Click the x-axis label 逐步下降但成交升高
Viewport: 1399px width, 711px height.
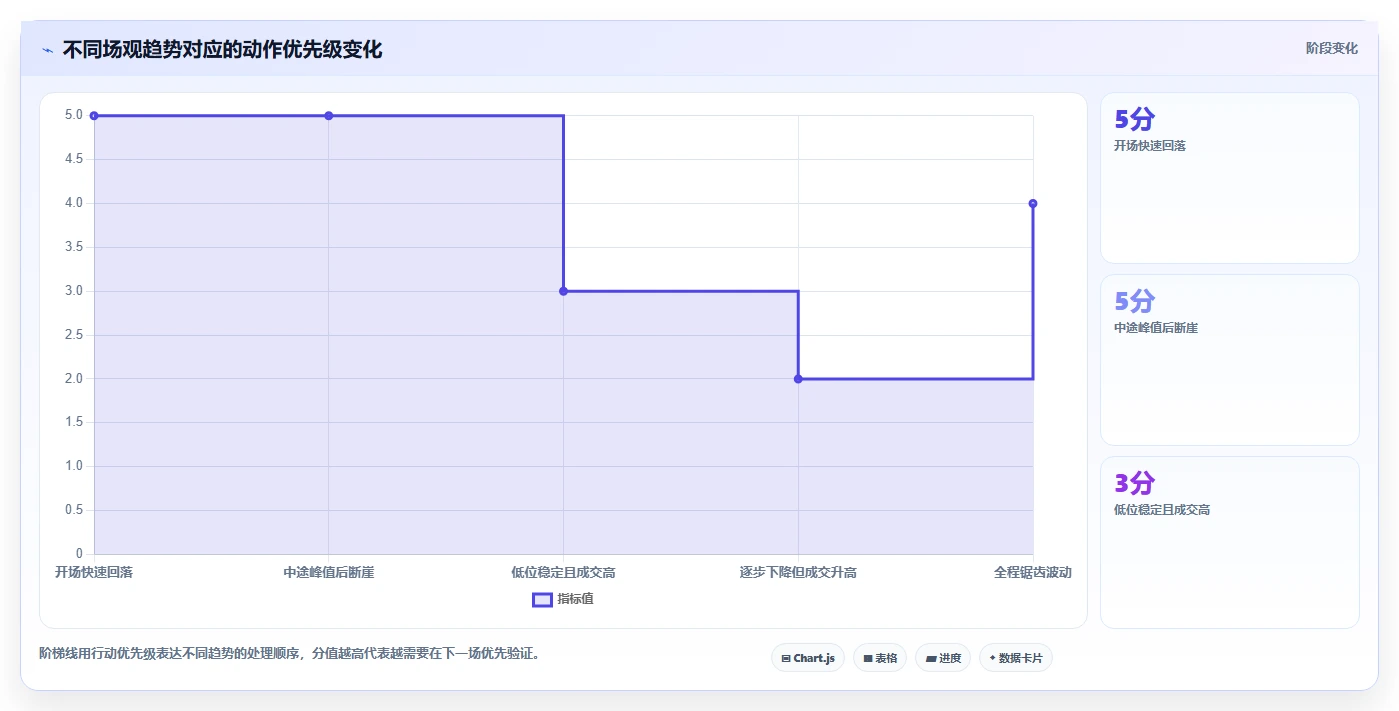(798, 572)
